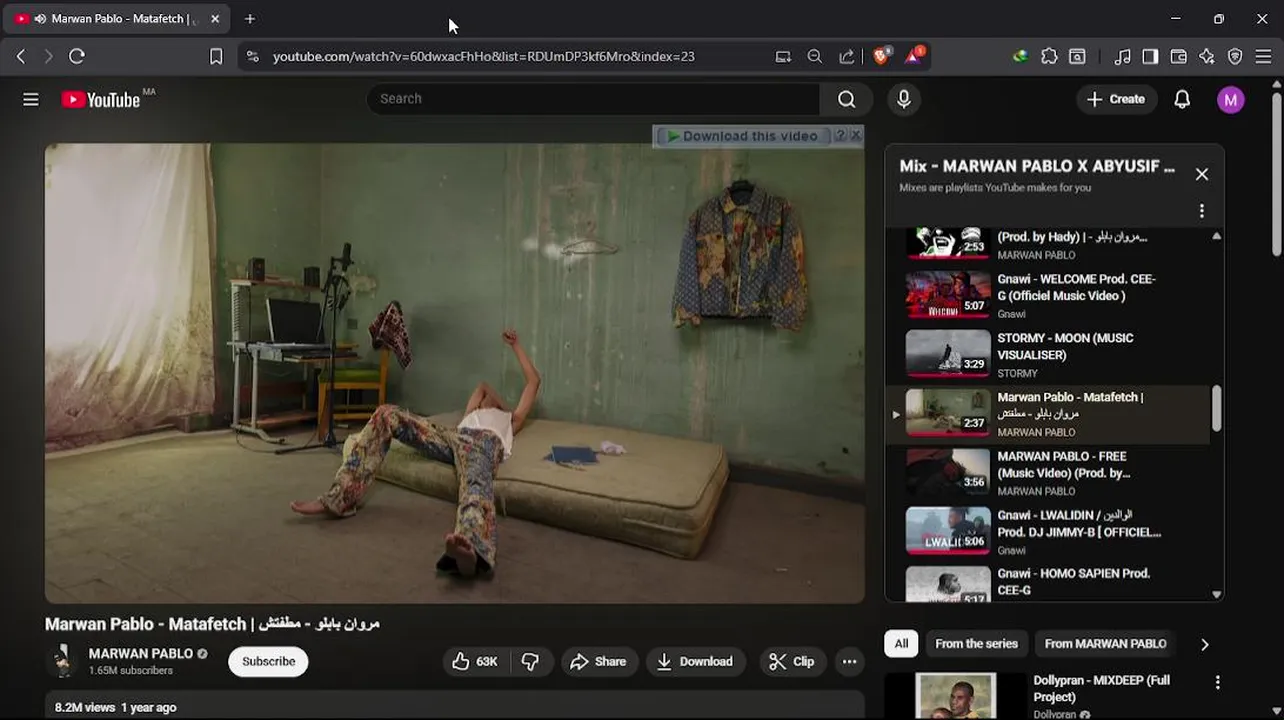
Task: Click the 8.2M views description text
Action: pos(115,707)
